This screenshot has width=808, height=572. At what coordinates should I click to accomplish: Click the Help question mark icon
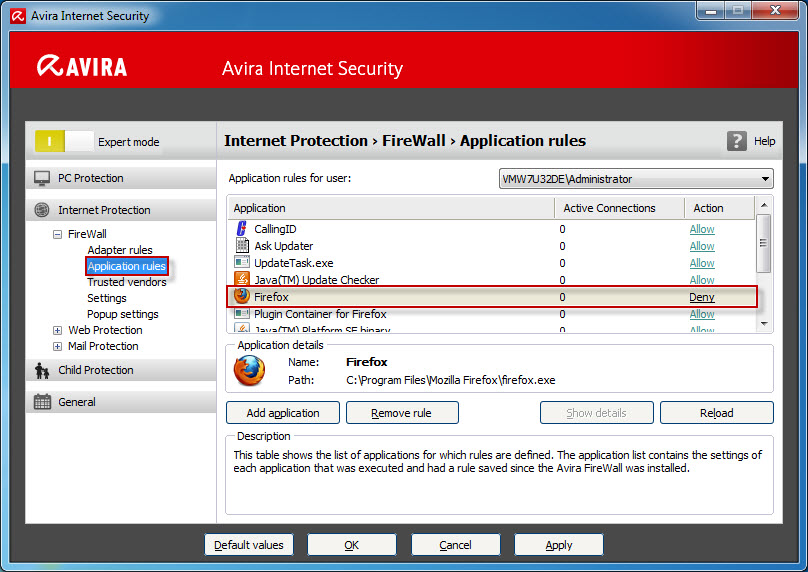[736, 141]
